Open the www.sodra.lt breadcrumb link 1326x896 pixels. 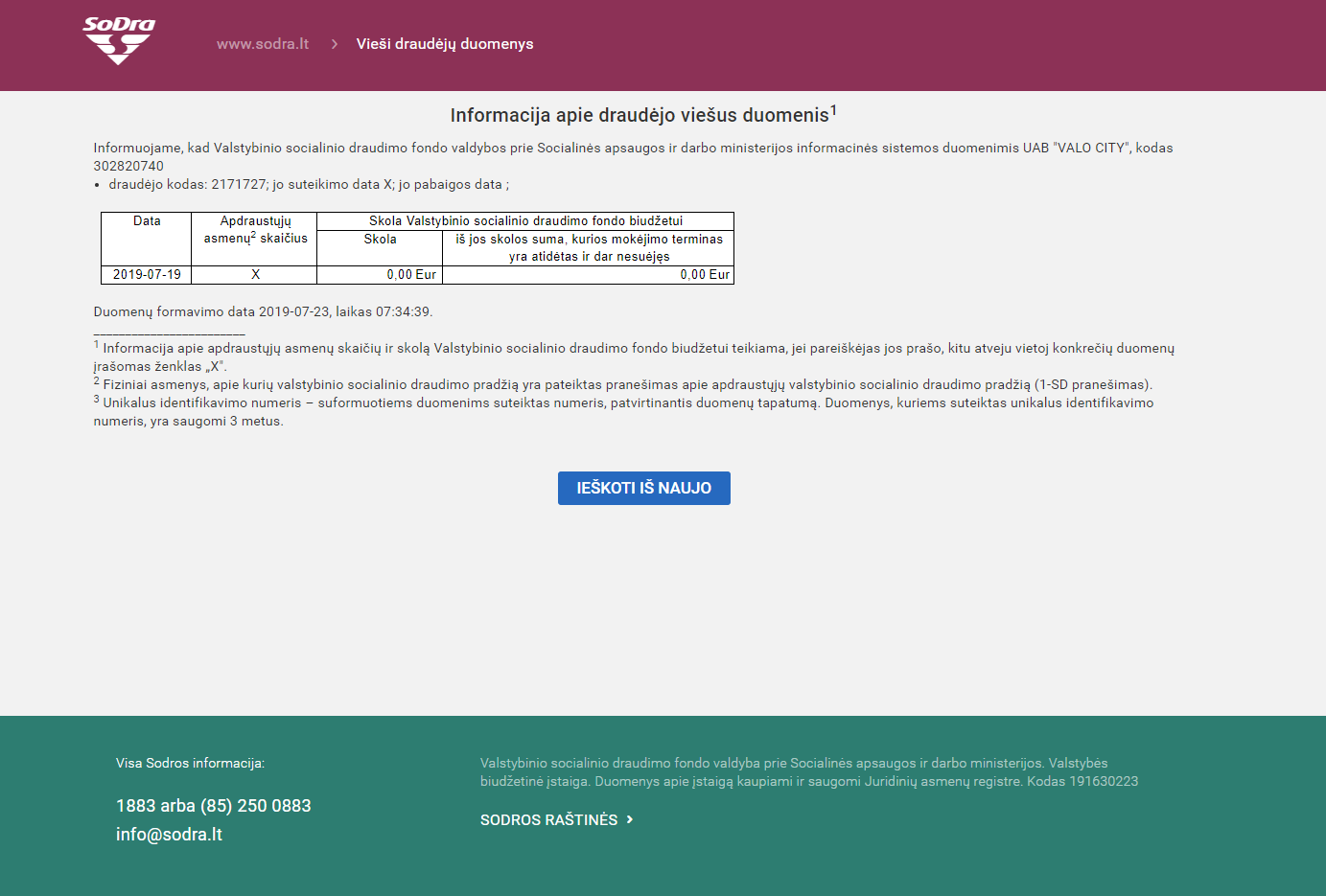coord(262,44)
